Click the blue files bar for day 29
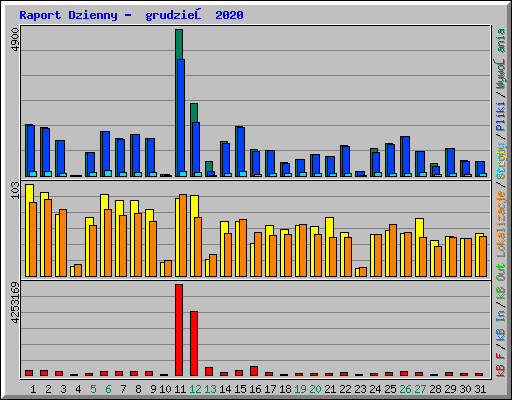The height and width of the screenshot is (400, 512). pyautogui.click(x=451, y=163)
